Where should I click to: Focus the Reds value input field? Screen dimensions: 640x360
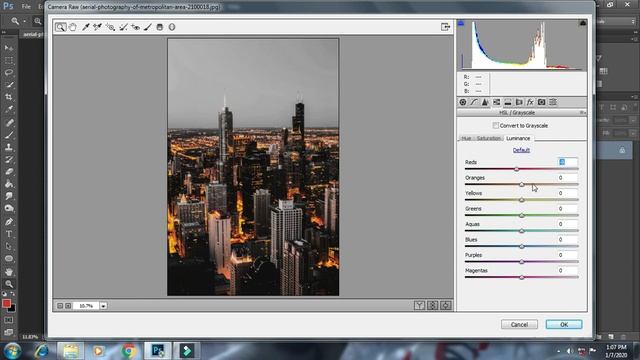(x=568, y=162)
